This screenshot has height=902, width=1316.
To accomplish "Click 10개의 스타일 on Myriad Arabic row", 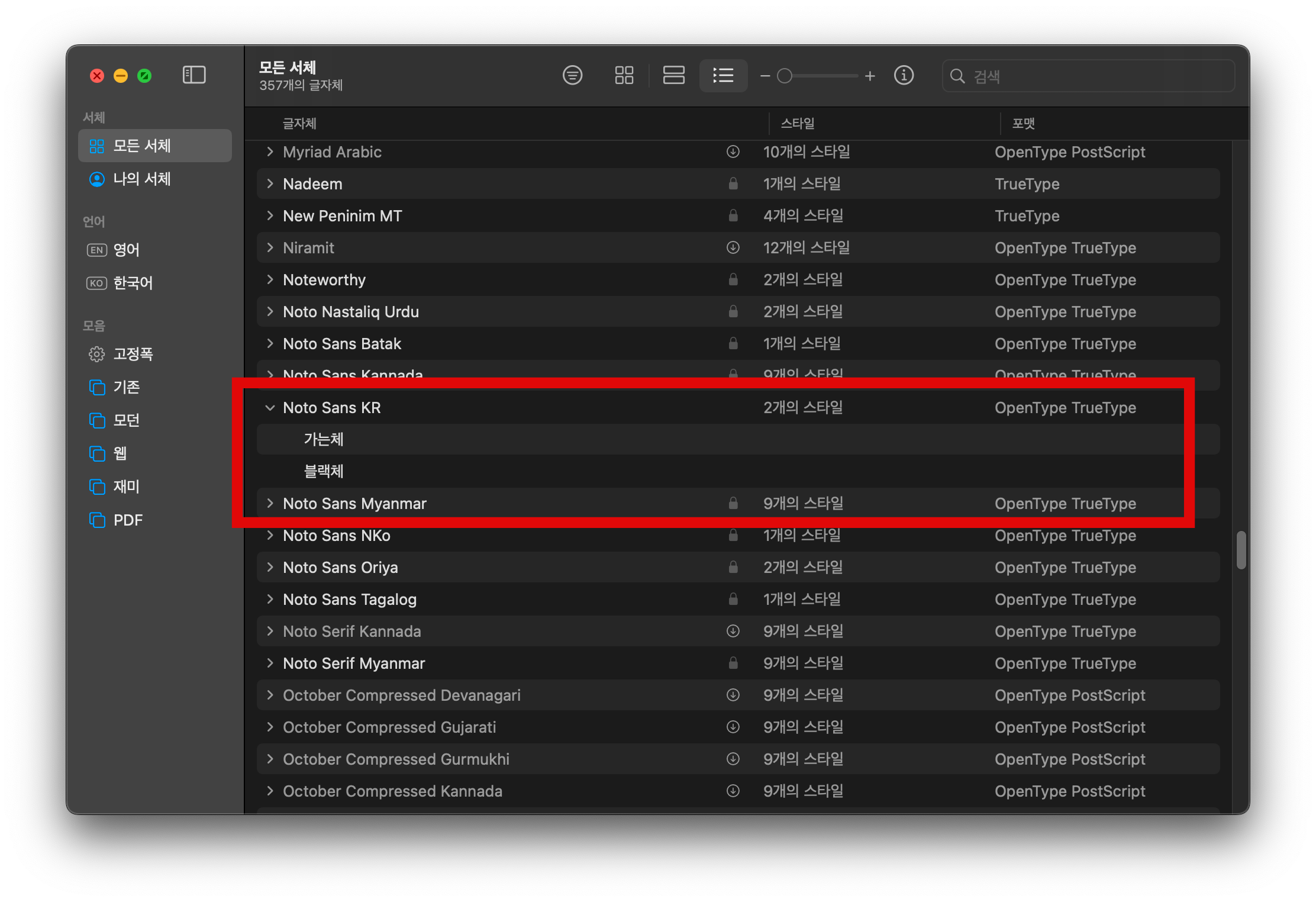I will click(x=806, y=152).
